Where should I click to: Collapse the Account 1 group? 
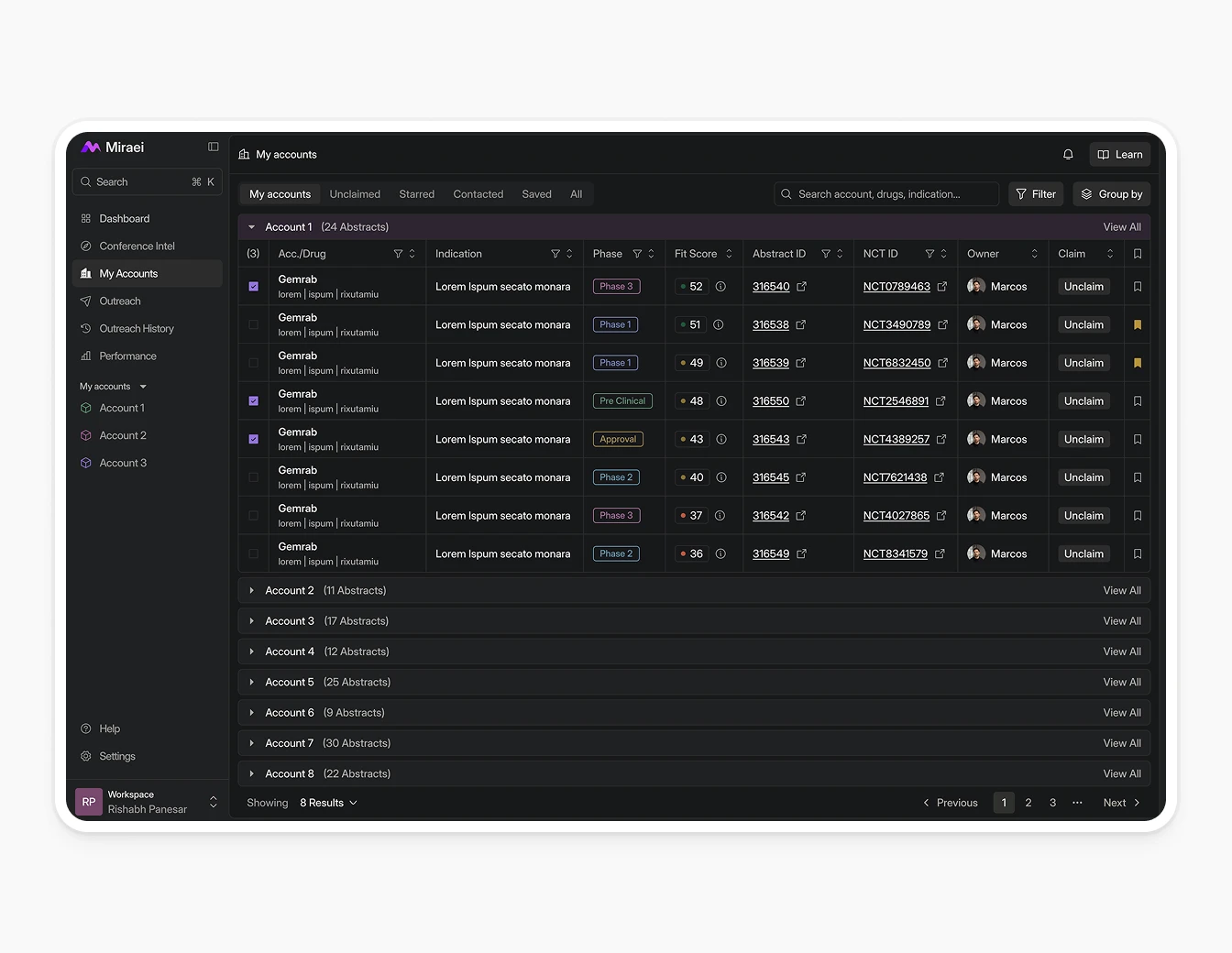[x=252, y=227]
